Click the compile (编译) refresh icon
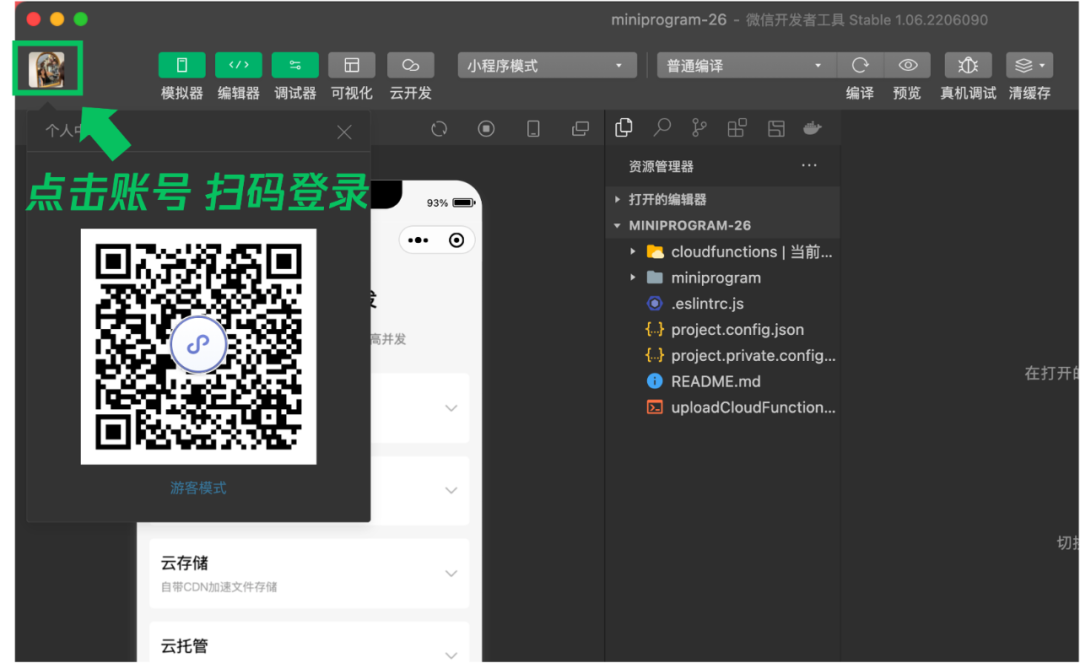The height and width of the screenshot is (663, 1080). 860,65
